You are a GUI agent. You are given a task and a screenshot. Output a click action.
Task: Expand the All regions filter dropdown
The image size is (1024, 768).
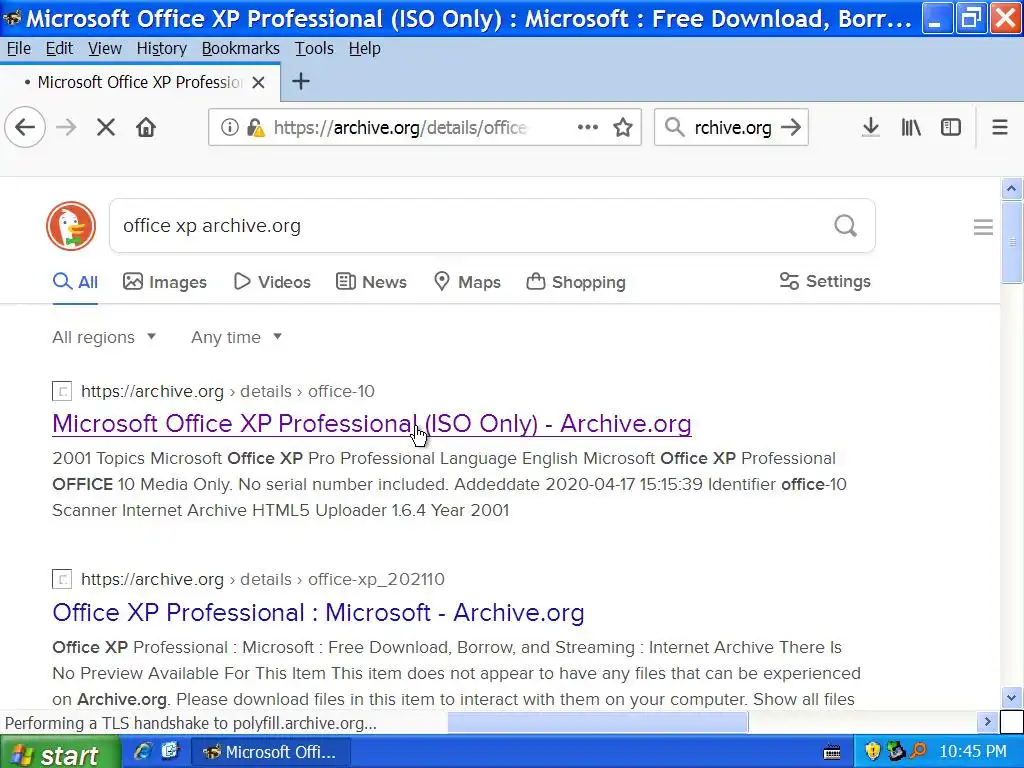104,337
